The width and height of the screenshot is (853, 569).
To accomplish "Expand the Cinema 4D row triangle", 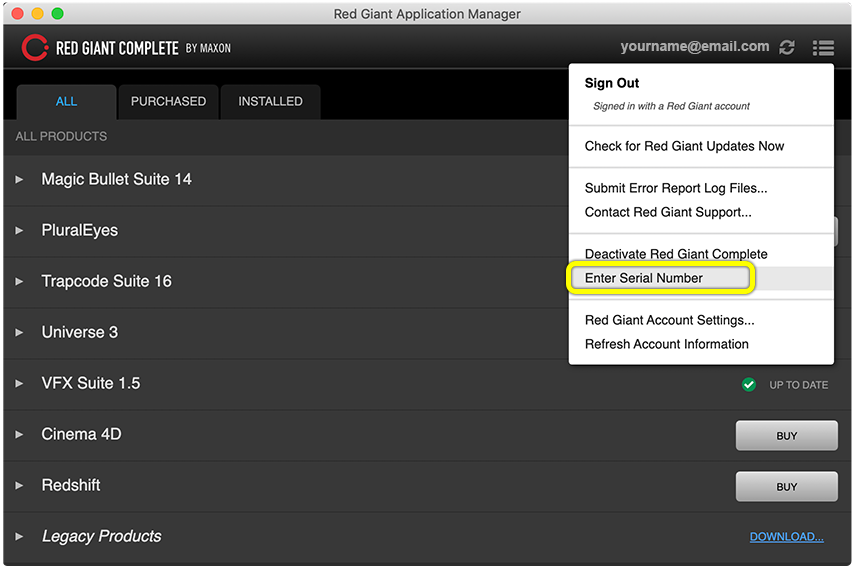I will (x=19, y=434).
